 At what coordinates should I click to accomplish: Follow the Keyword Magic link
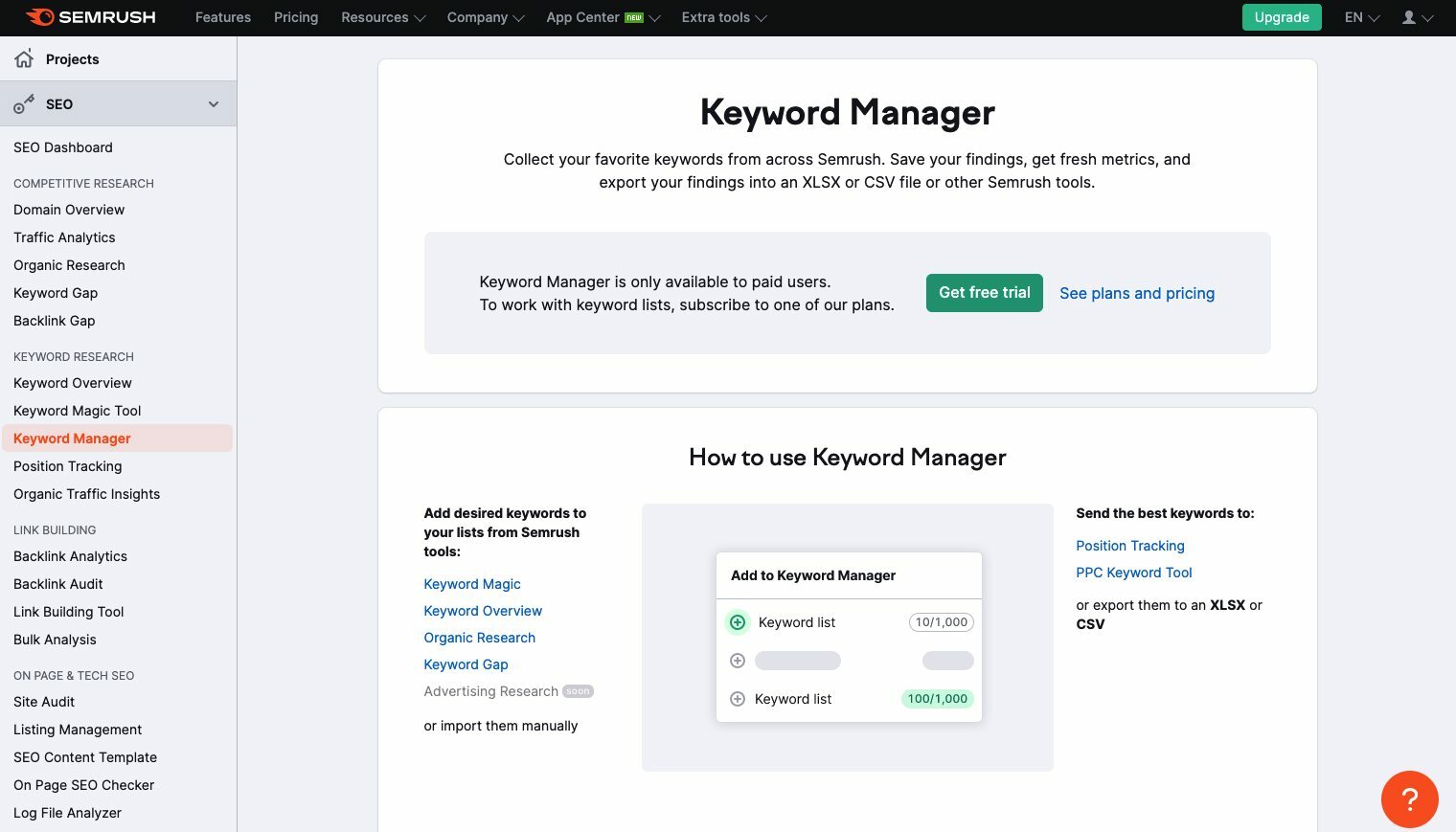(x=472, y=584)
